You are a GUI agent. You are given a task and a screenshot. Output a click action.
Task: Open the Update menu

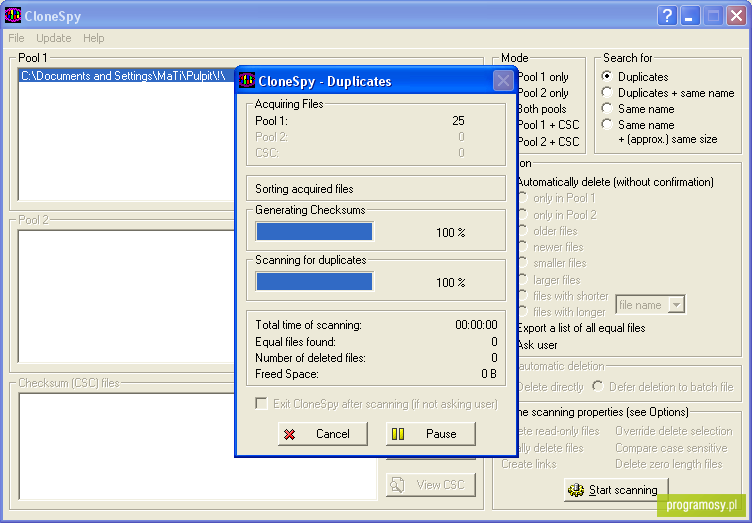[54, 38]
